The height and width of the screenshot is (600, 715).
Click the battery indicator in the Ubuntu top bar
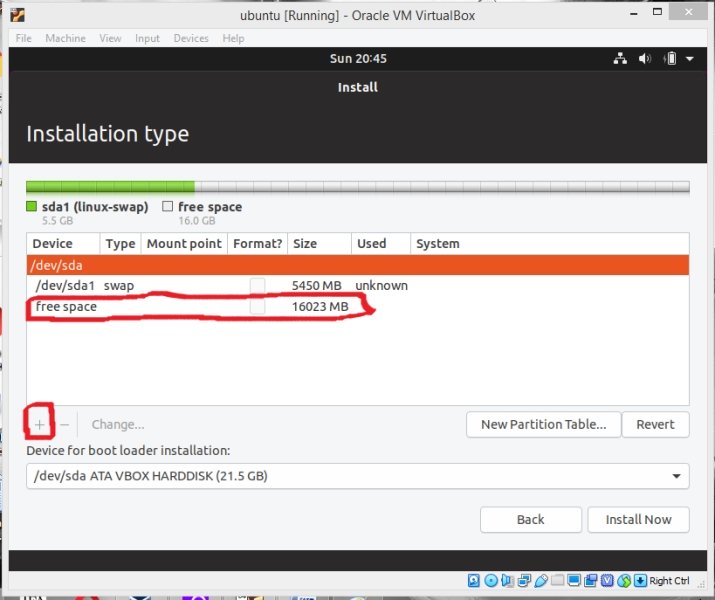pyautogui.click(x=670, y=58)
